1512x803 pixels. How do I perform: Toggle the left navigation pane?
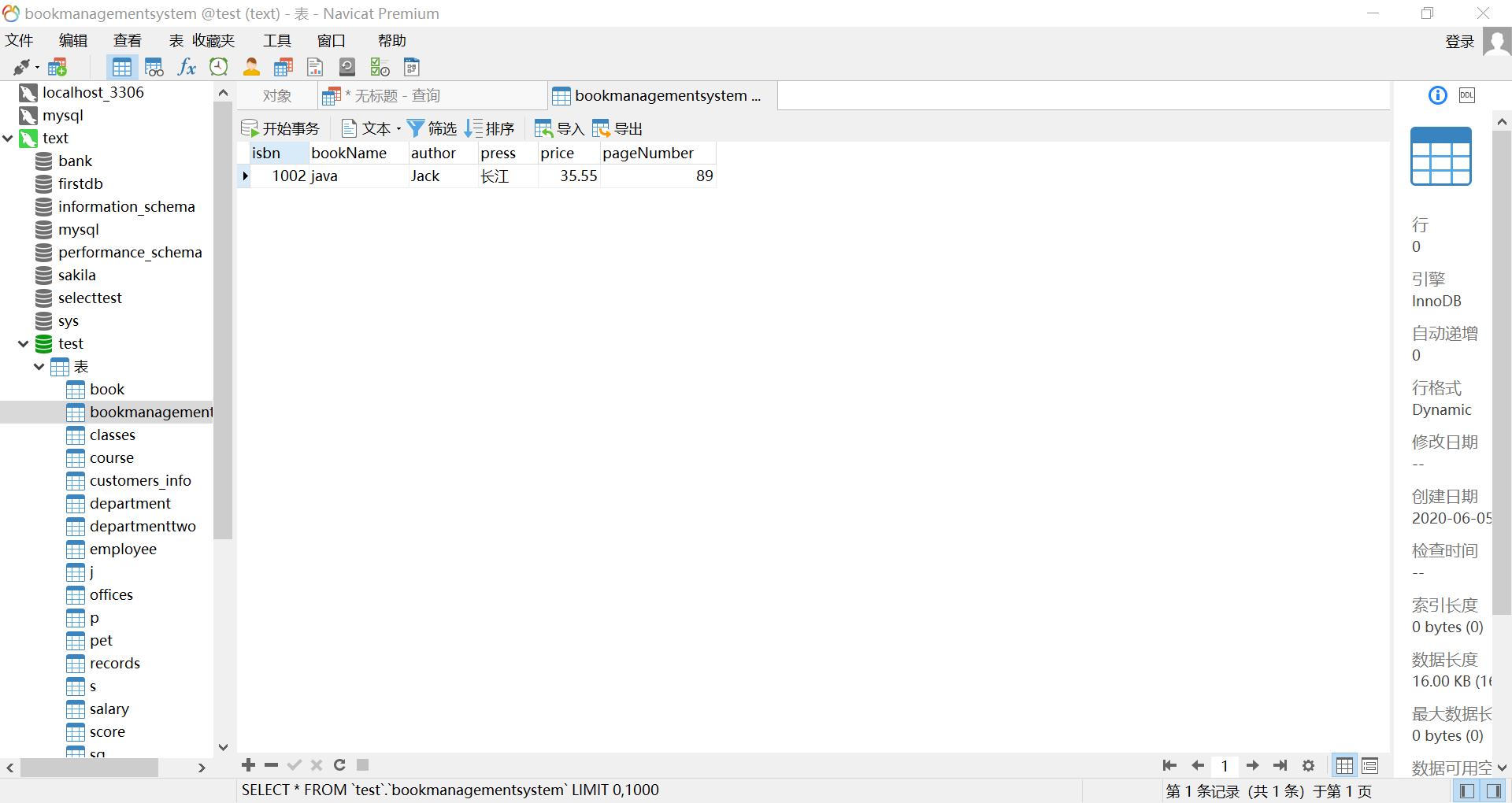(1466, 791)
